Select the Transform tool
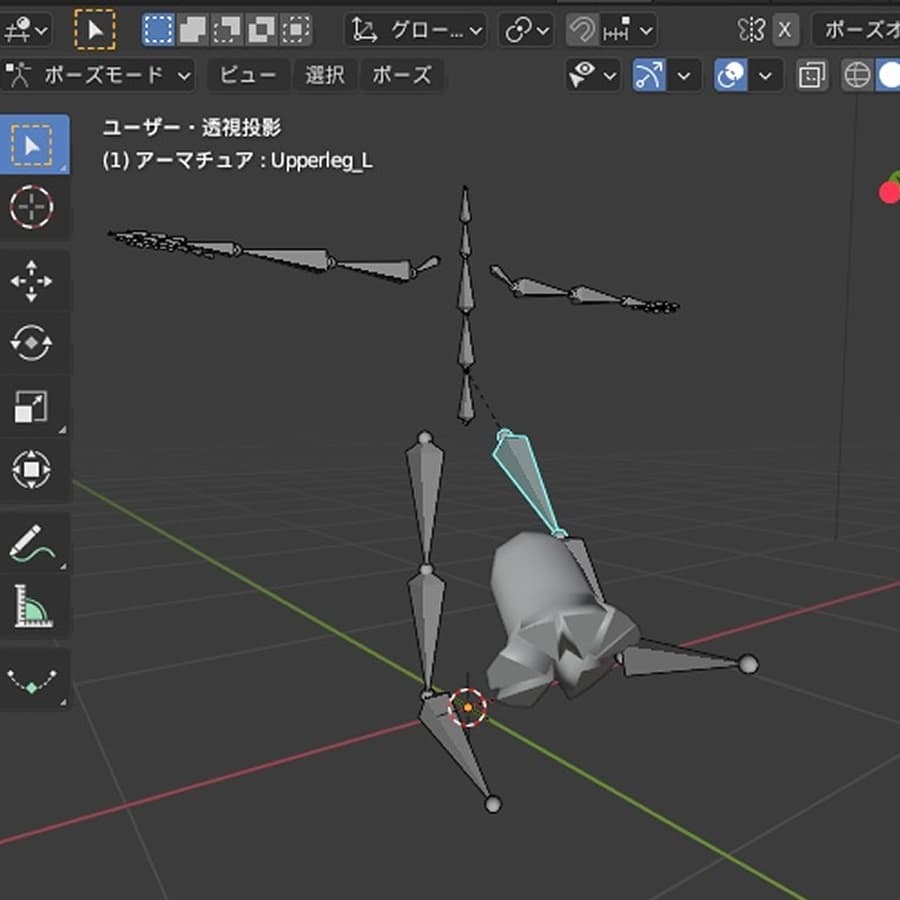 (x=32, y=469)
